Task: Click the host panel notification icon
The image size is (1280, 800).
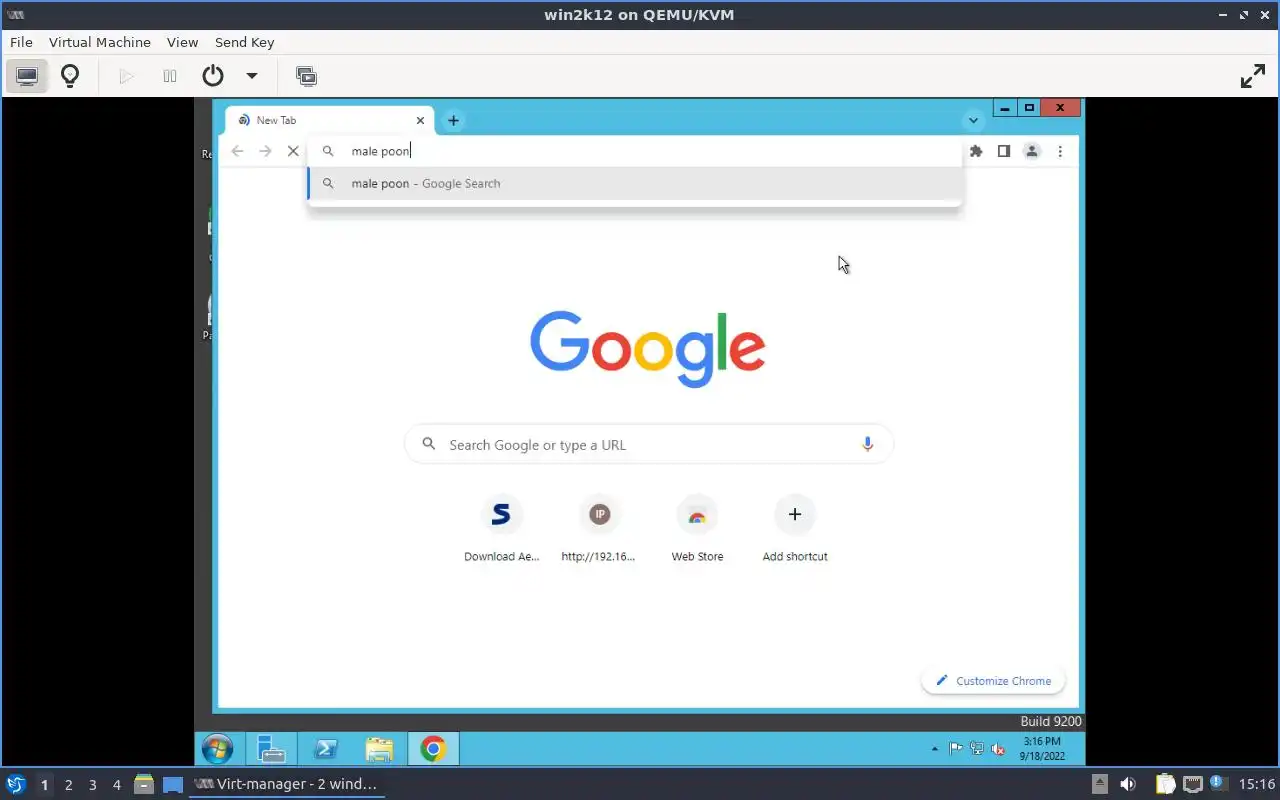Action: point(1217,783)
